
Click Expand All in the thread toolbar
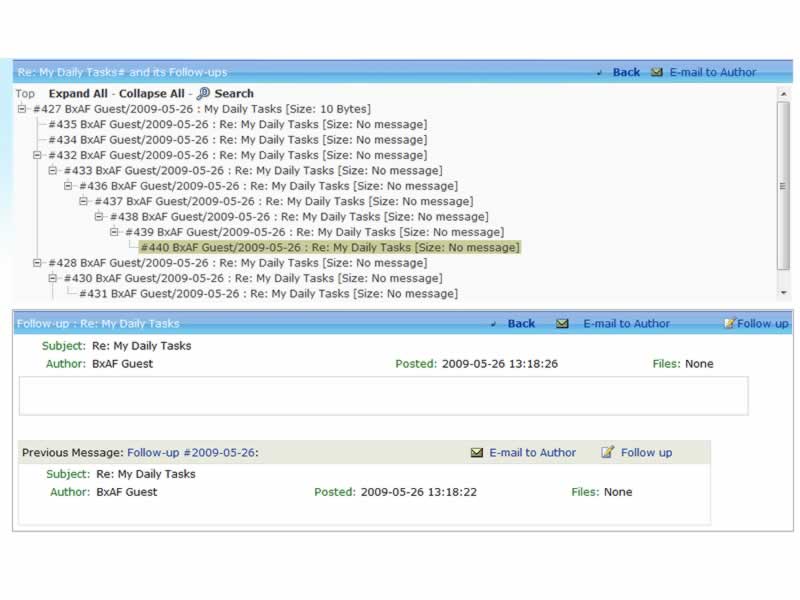pyautogui.click(x=78, y=94)
